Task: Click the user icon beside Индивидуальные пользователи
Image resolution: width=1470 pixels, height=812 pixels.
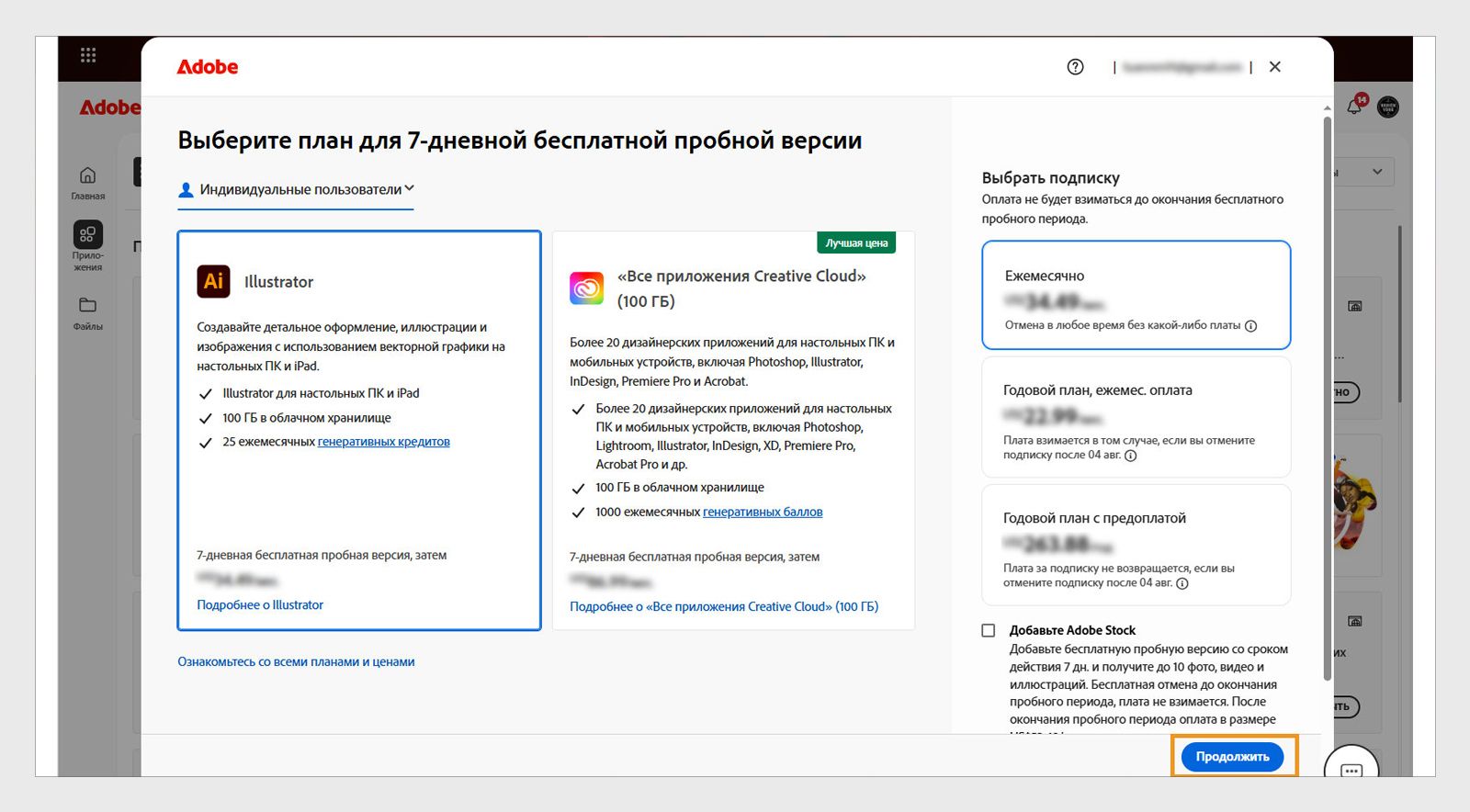Action: coord(186,190)
